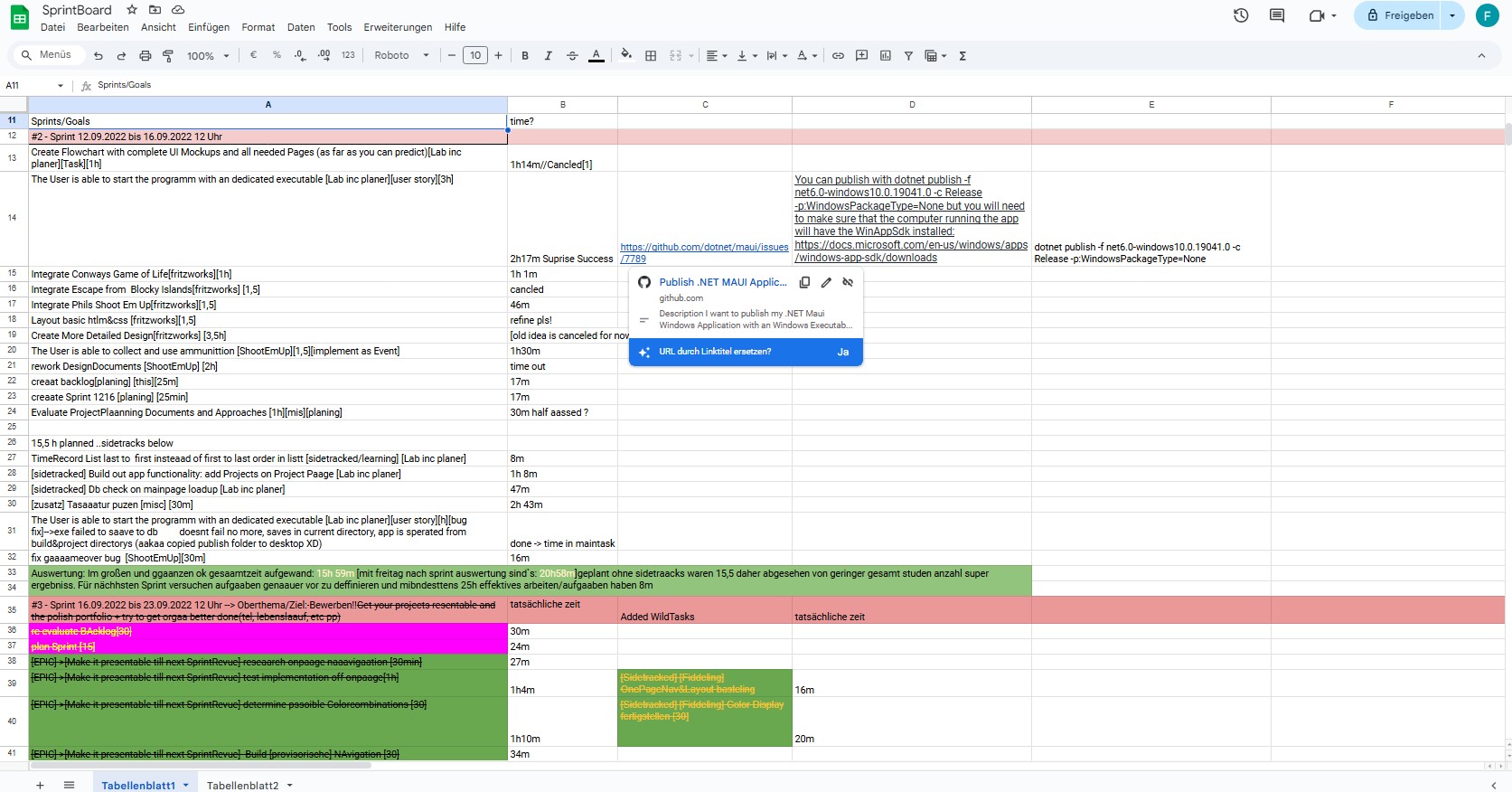Move document to folder icon
Screen dimensions: 1512x792
click(x=155, y=10)
